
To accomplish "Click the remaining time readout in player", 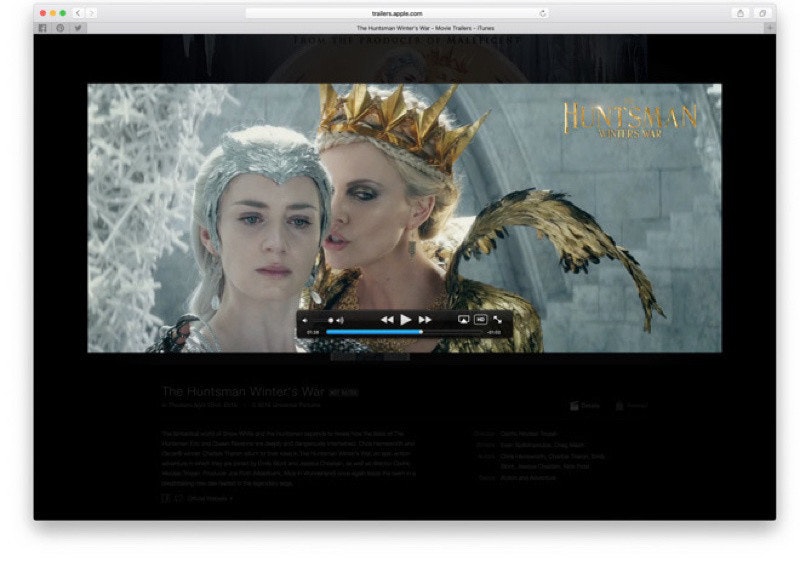I will 494,332.
